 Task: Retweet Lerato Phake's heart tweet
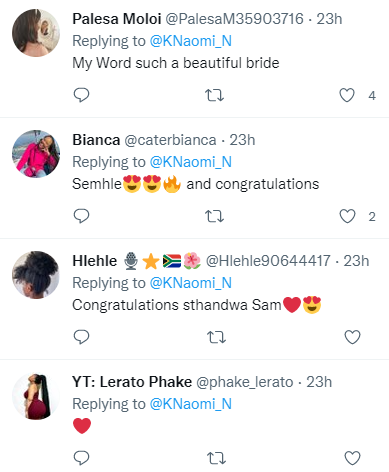217,459
